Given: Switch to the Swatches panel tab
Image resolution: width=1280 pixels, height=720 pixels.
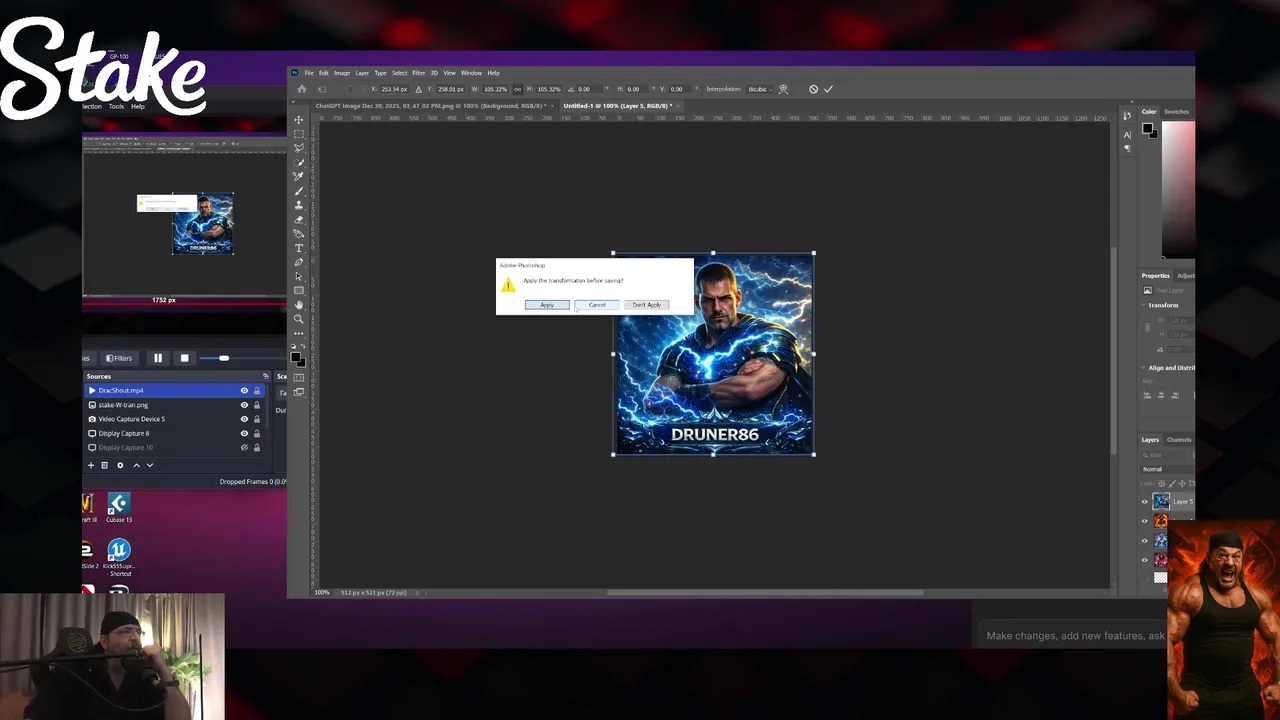Looking at the screenshot, I should coord(1176,112).
